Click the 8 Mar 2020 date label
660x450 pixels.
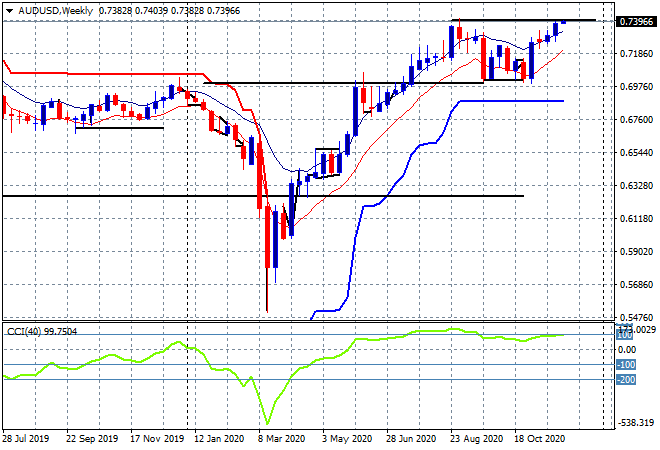pos(282,439)
